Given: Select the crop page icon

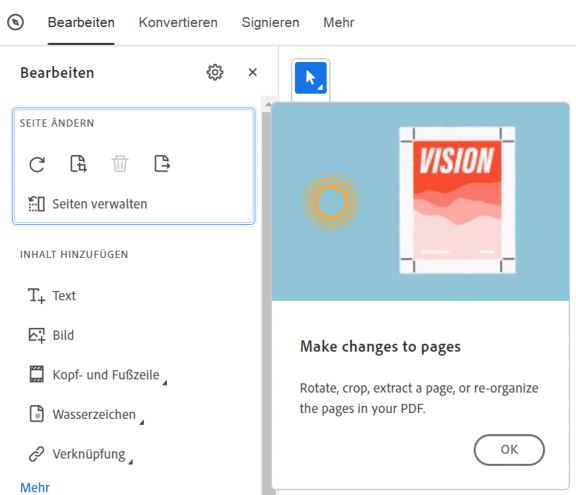Looking at the screenshot, I should point(78,164).
